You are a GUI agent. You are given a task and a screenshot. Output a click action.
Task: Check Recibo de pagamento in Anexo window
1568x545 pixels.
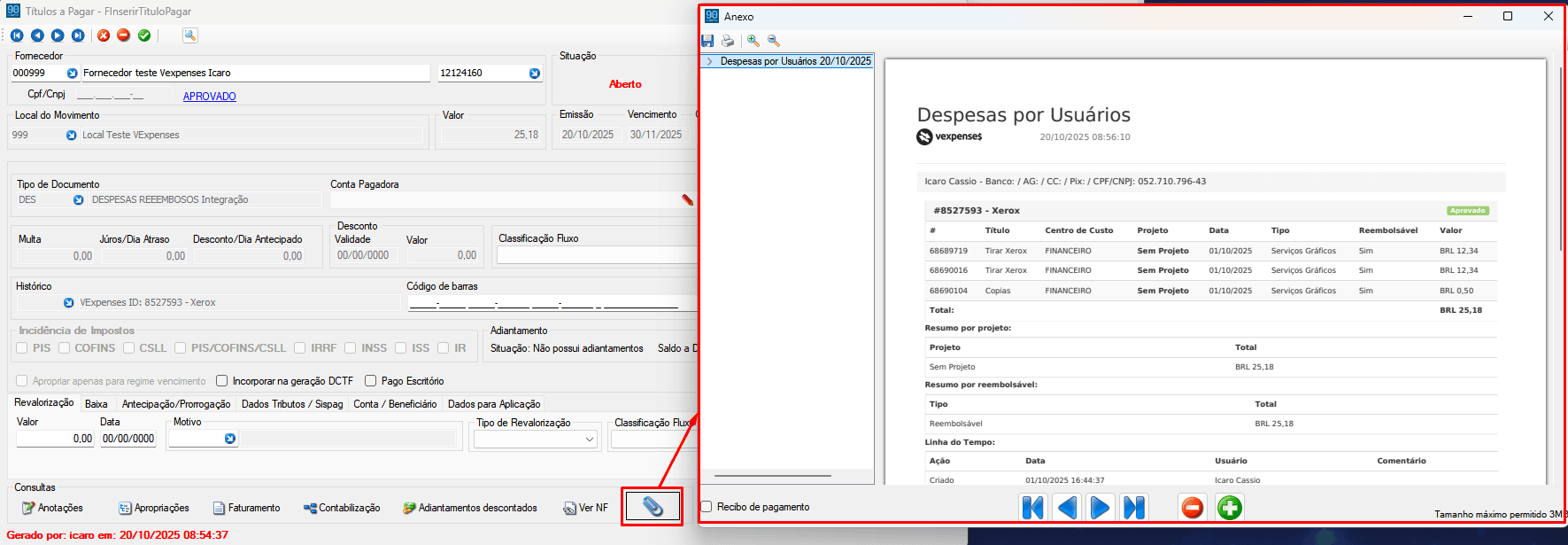[707, 507]
